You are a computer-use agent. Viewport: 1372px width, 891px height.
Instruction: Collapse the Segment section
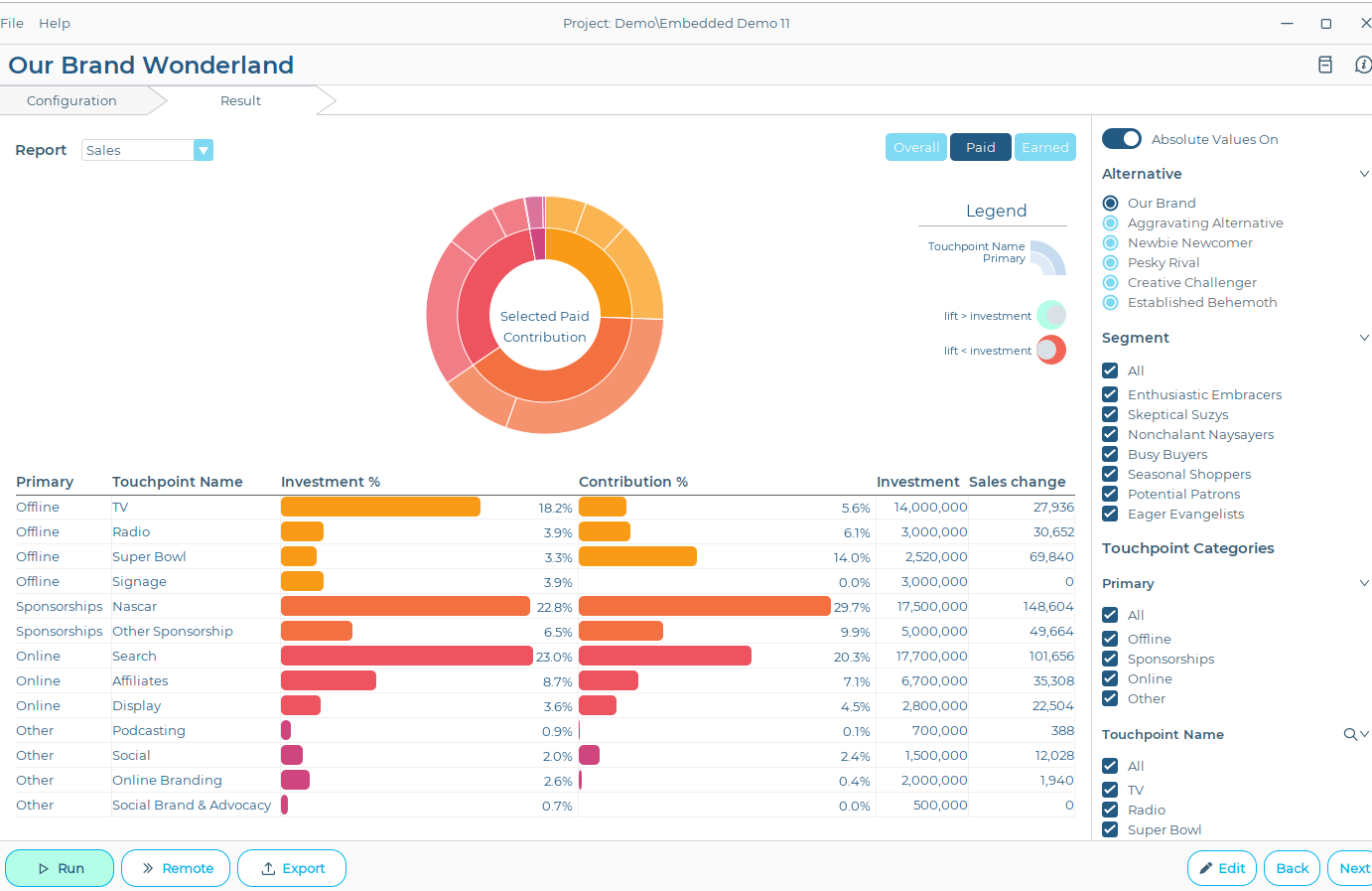point(1364,337)
